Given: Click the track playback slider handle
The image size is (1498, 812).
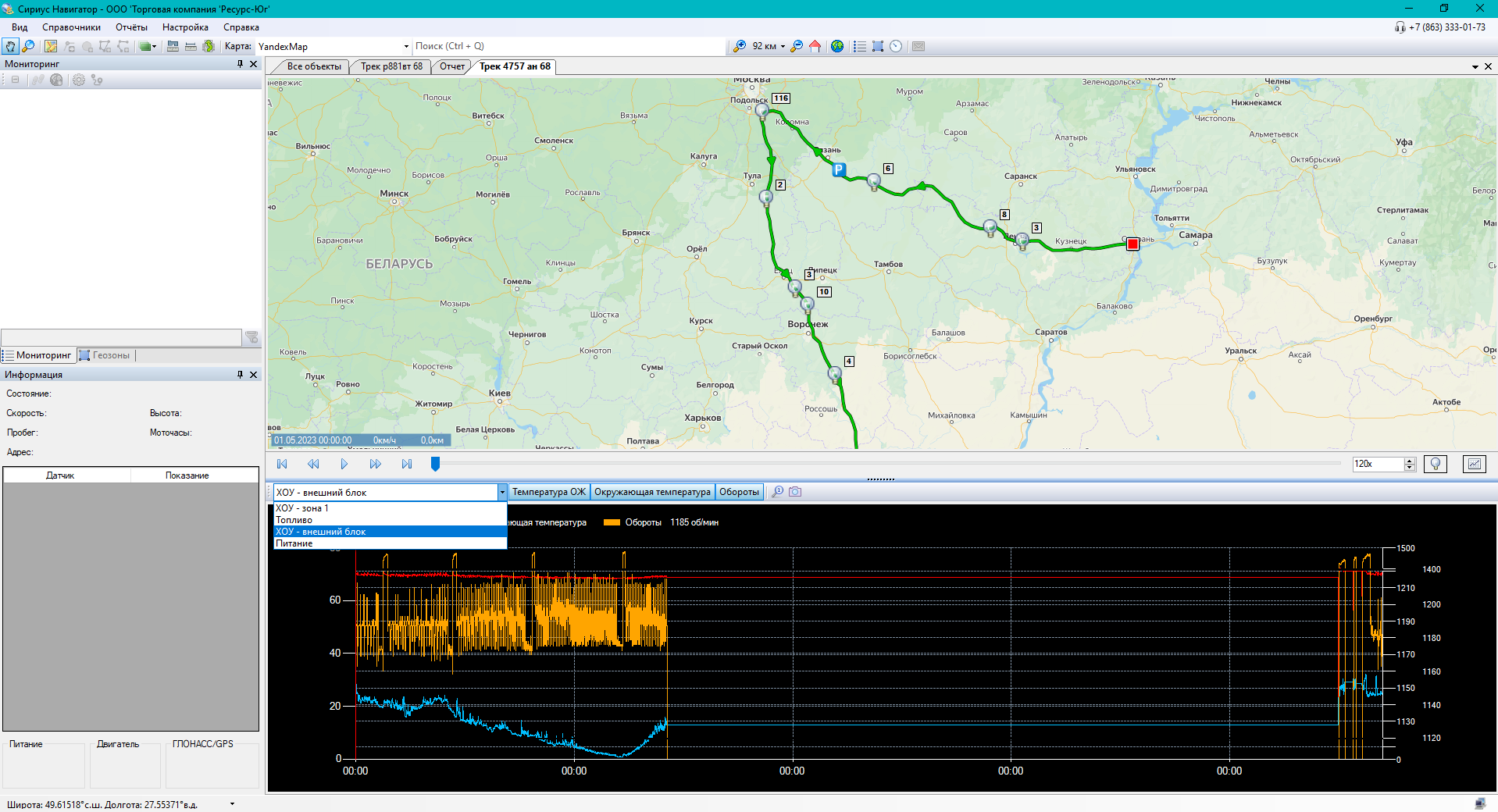Looking at the screenshot, I should (x=435, y=464).
